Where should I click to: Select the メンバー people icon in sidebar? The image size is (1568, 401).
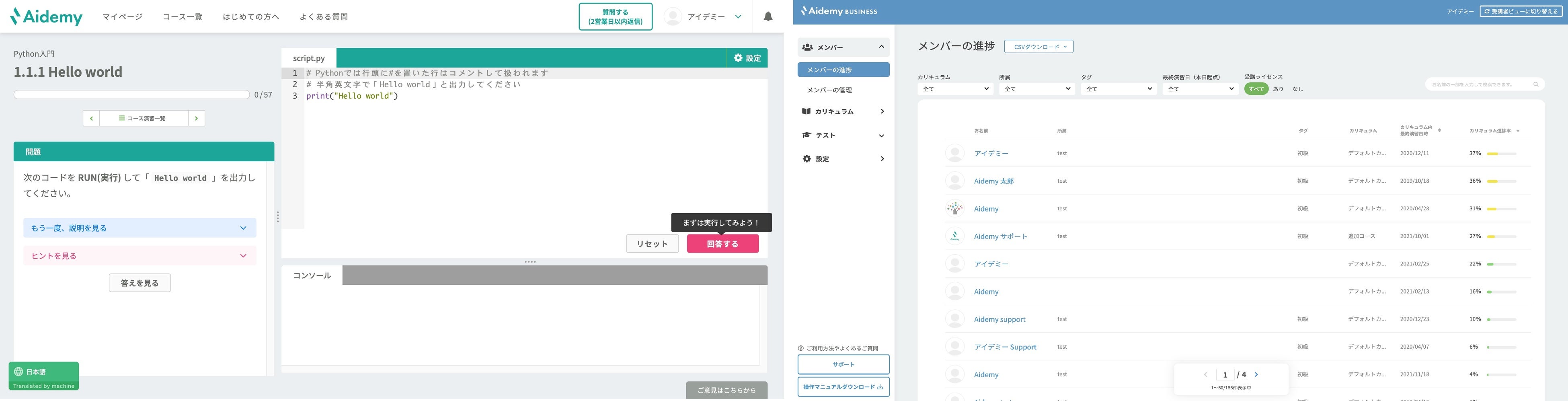[x=807, y=47]
